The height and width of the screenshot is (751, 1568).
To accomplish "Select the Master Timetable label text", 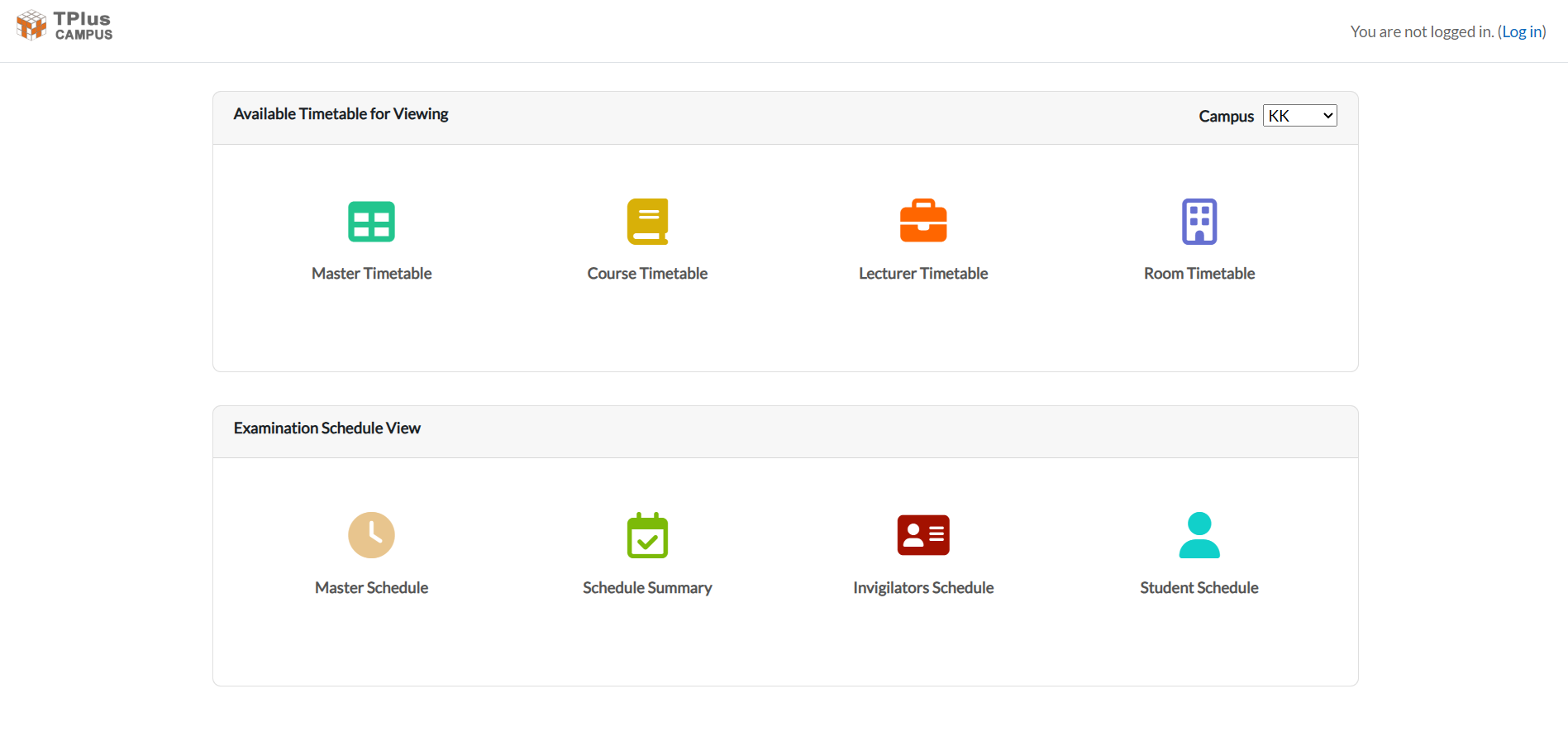I will [x=371, y=273].
